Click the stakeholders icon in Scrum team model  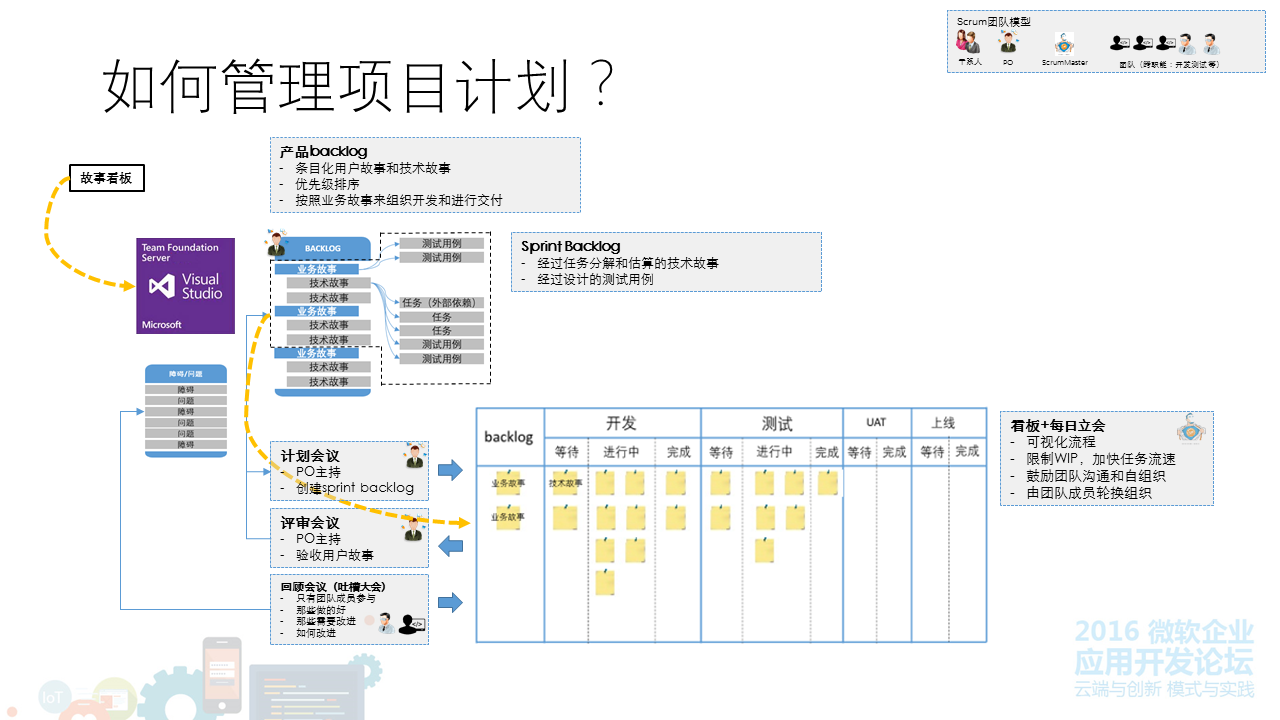[x=968, y=42]
